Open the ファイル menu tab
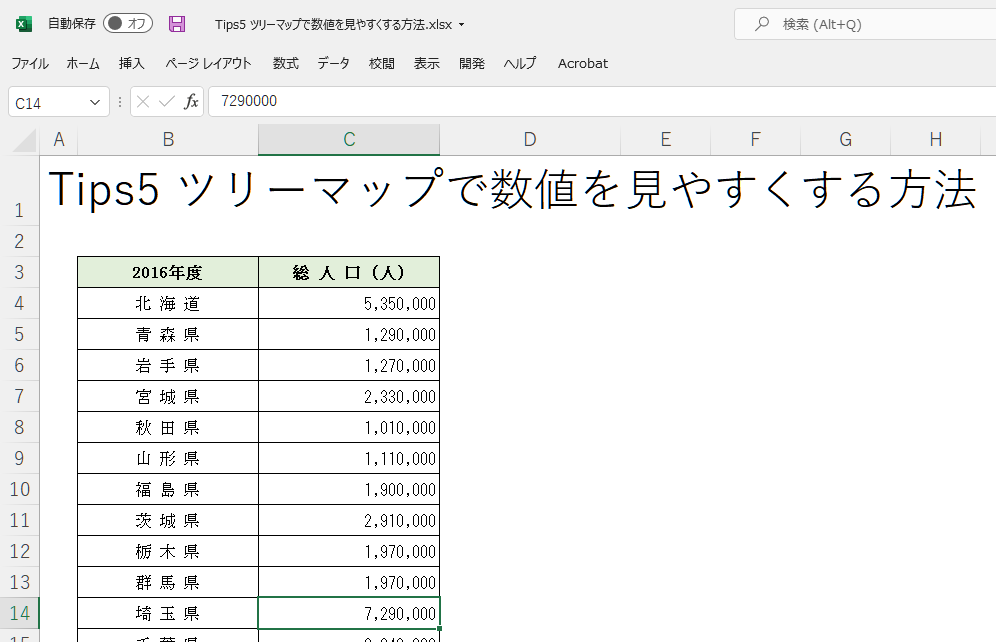Viewport: 996px width, 642px height. pyautogui.click(x=30, y=63)
